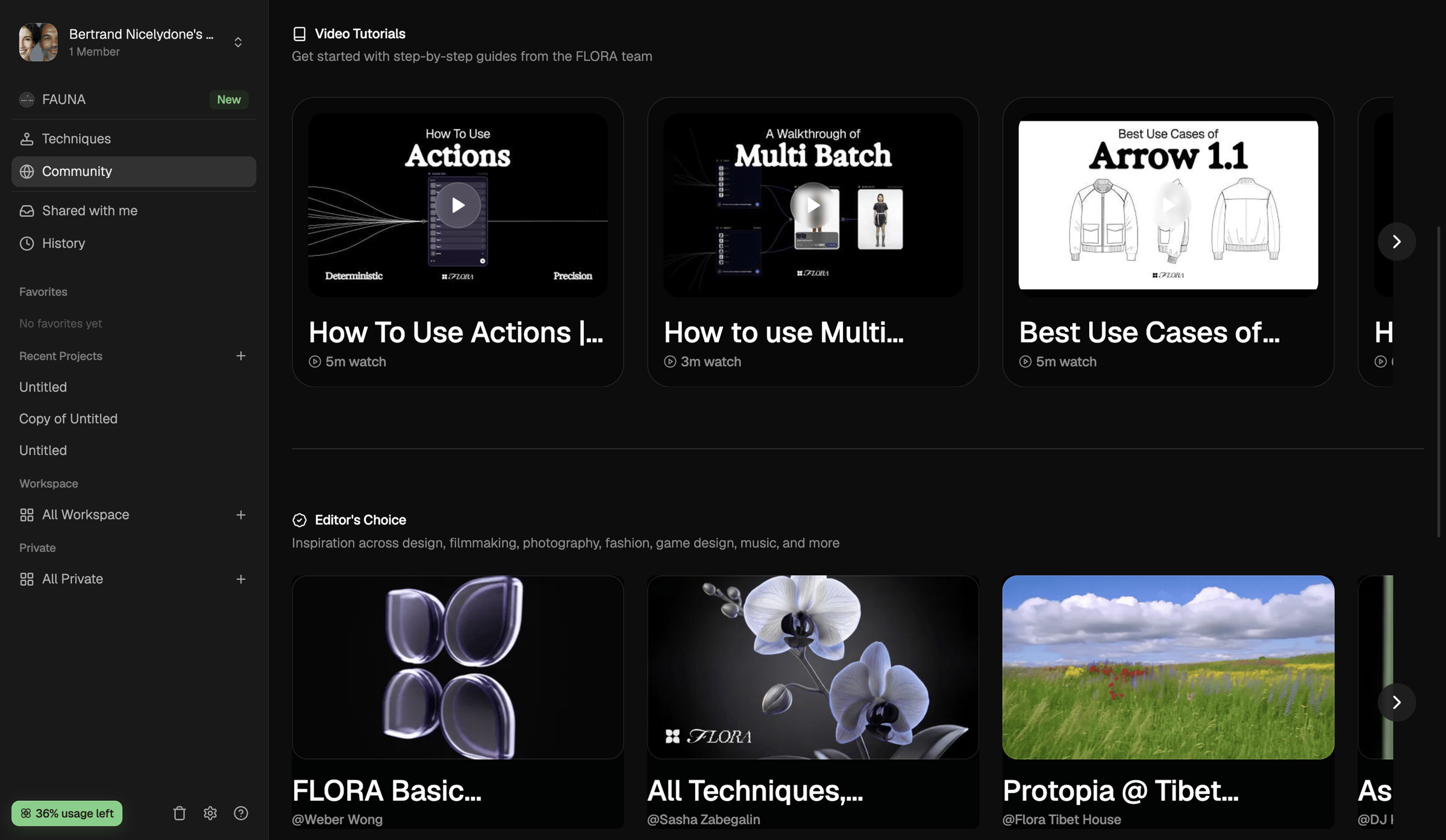Screen dimensions: 1446x840
Task: Click the All Private grid icon
Action: 27,579
